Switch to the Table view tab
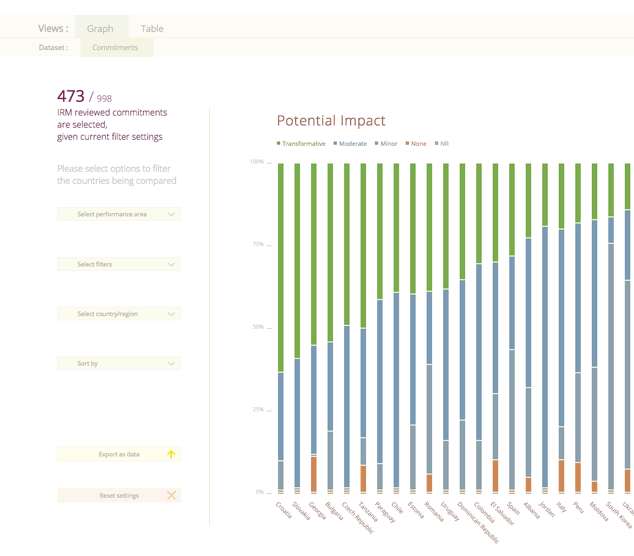 152,28
